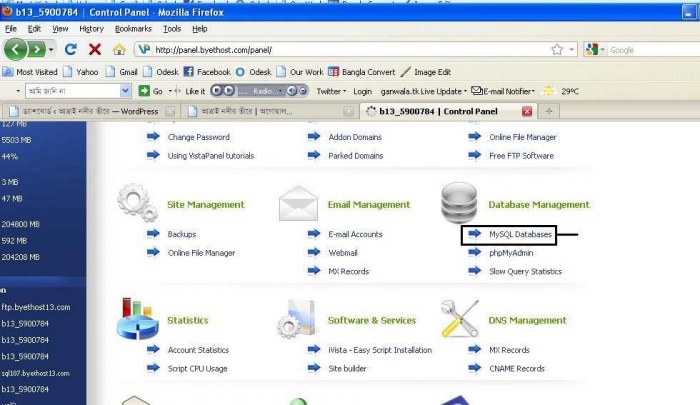This screenshot has width=700, height=405.
Task: Click the browser Back arrow button
Action: tap(16, 49)
